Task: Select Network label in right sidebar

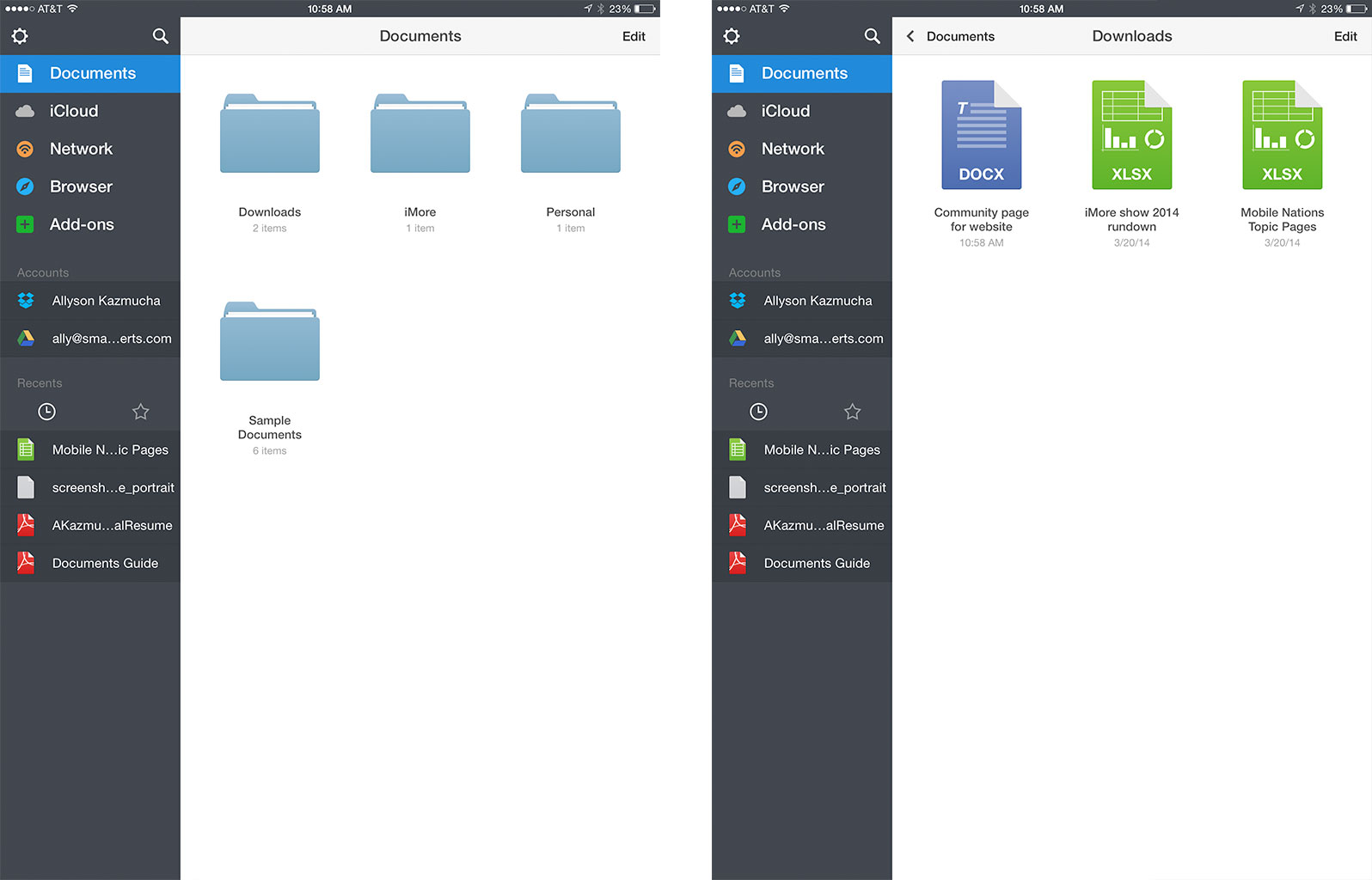Action: (x=793, y=149)
